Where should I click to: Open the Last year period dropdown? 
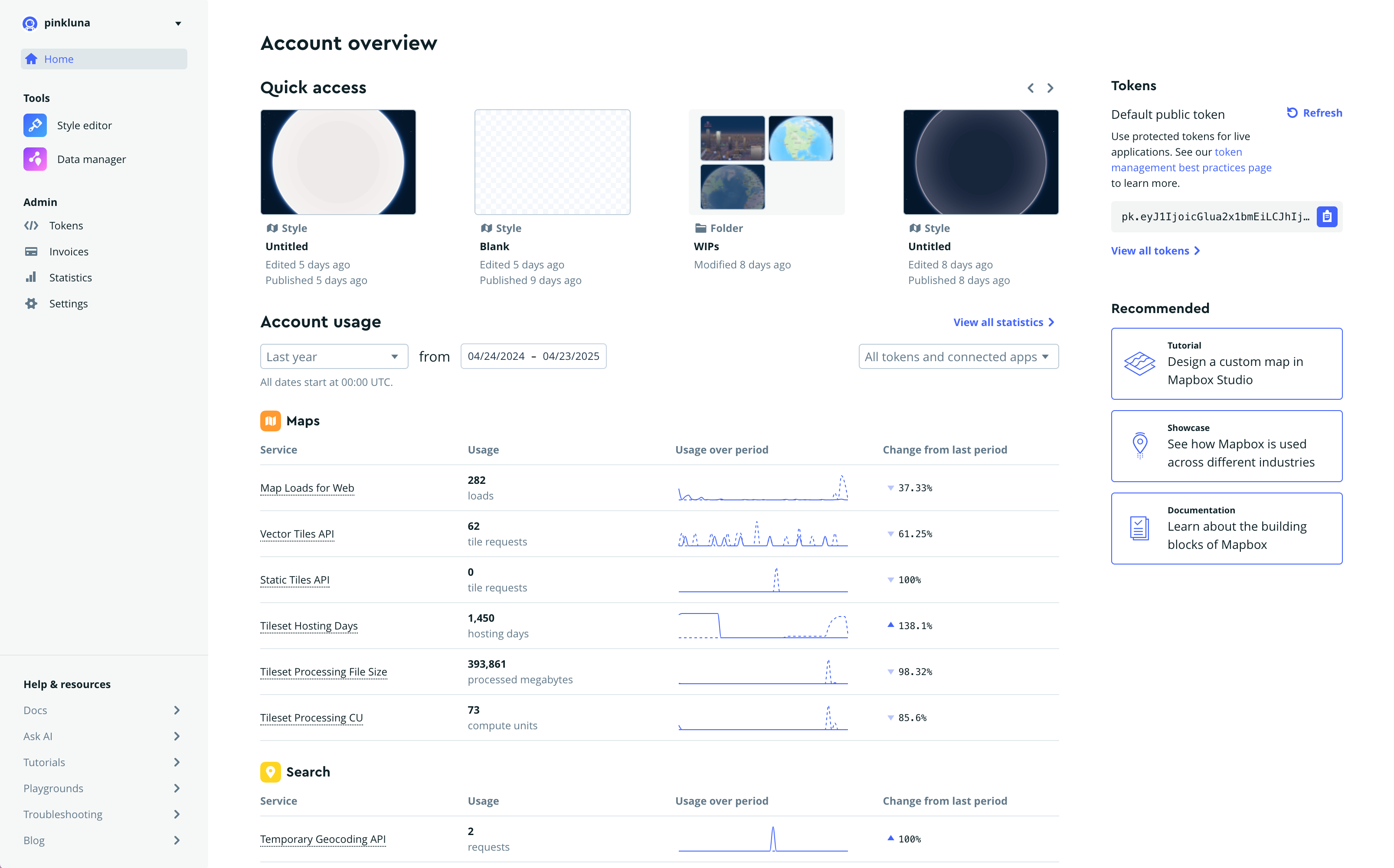(334, 356)
